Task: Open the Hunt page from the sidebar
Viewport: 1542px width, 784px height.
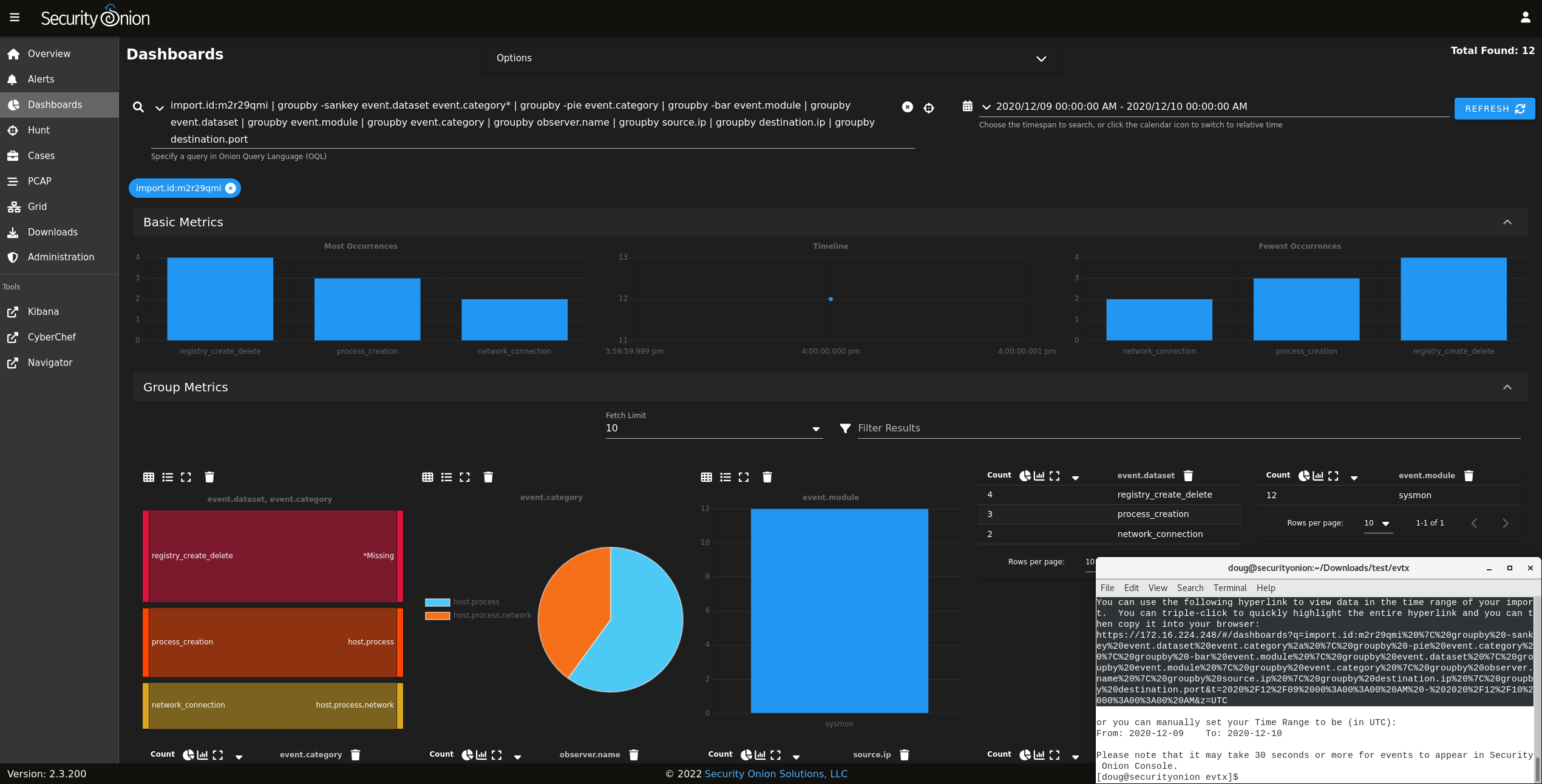Action: (x=39, y=130)
